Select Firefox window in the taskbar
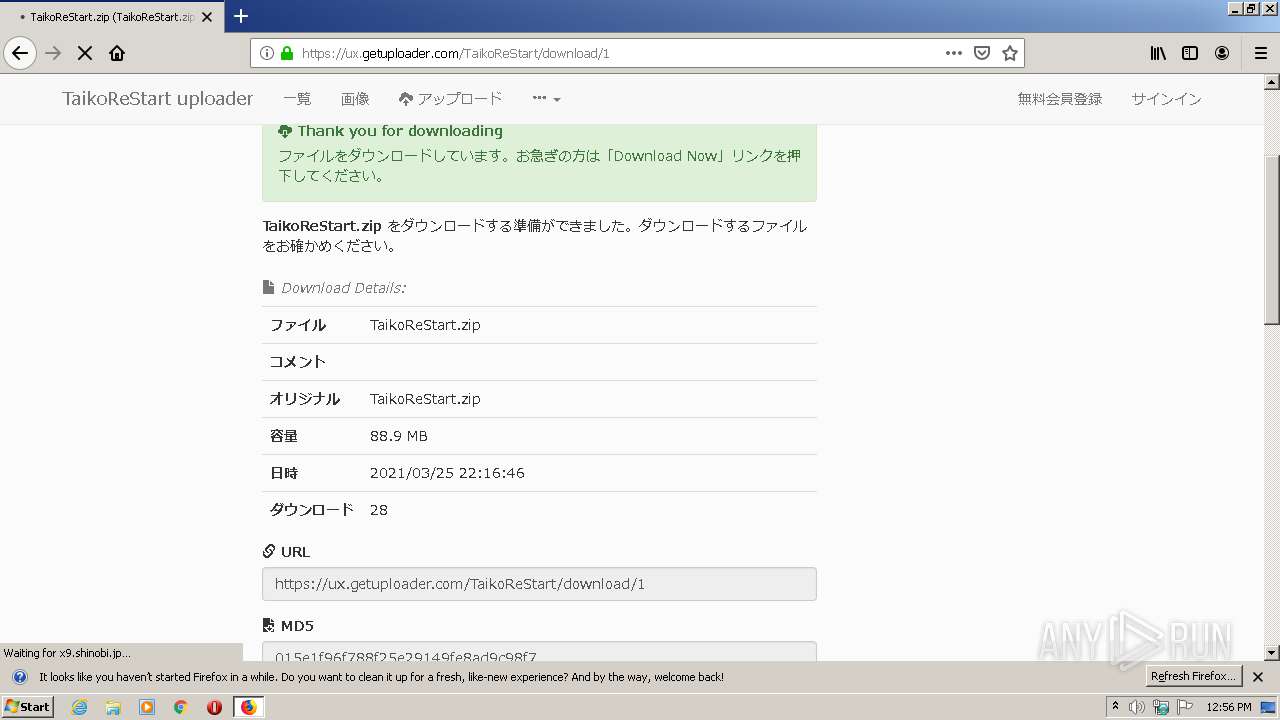Screen dimensions: 1280x720 click(248, 707)
